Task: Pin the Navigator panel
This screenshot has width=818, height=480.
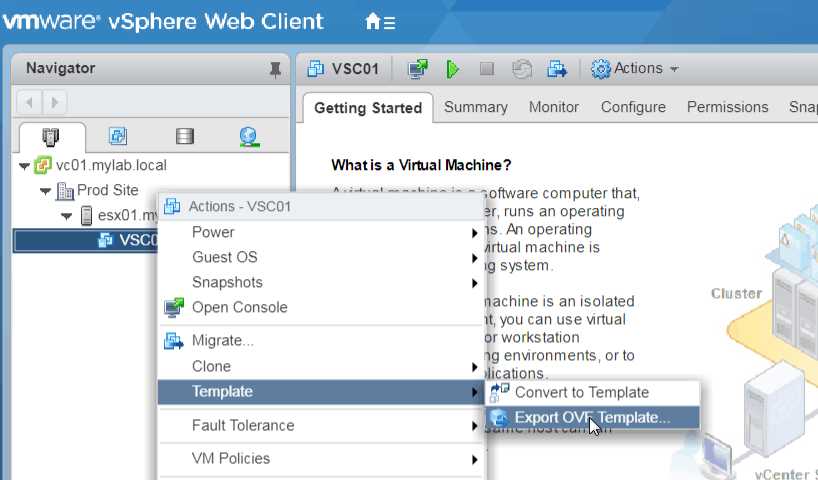Action: [275, 69]
